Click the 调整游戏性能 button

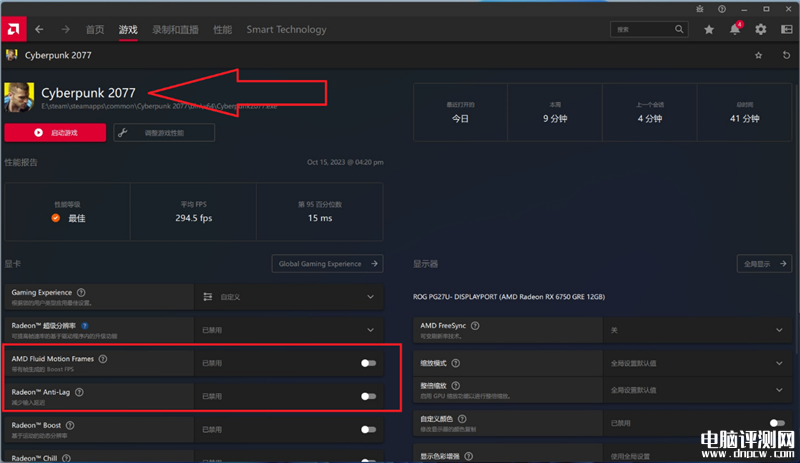click(x=164, y=133)
